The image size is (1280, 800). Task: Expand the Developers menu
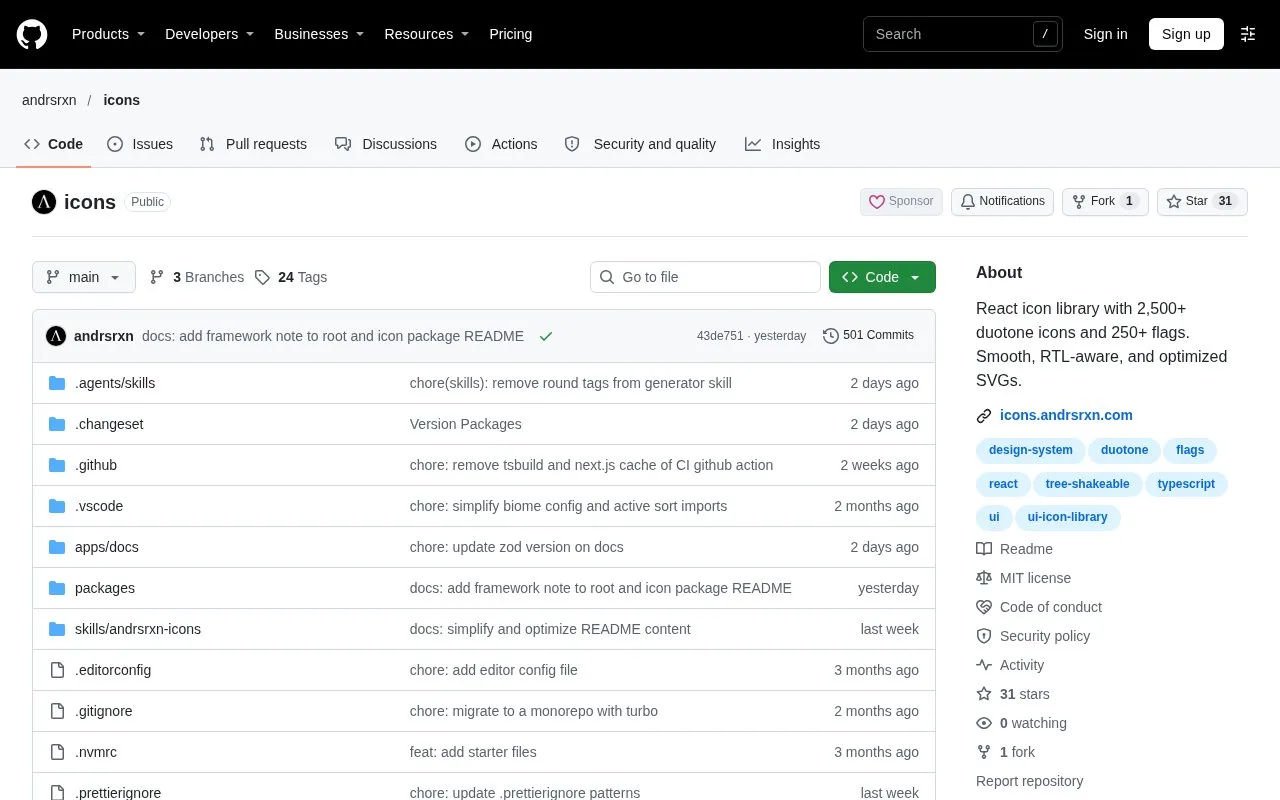pyautogui.click(x=209, y=34)
